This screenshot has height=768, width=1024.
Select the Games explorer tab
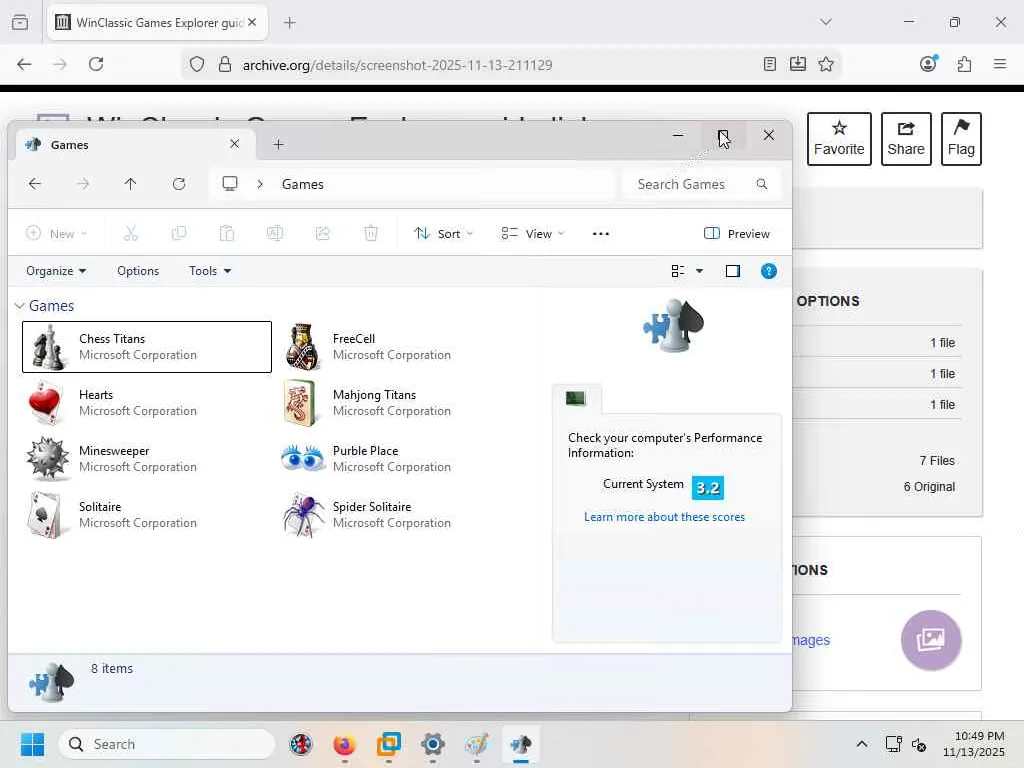(134, 144)
